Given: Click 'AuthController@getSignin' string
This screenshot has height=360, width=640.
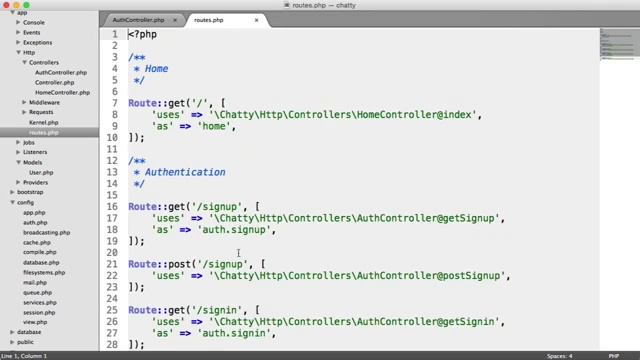Looking at the screenshot, I should point(426,322).
